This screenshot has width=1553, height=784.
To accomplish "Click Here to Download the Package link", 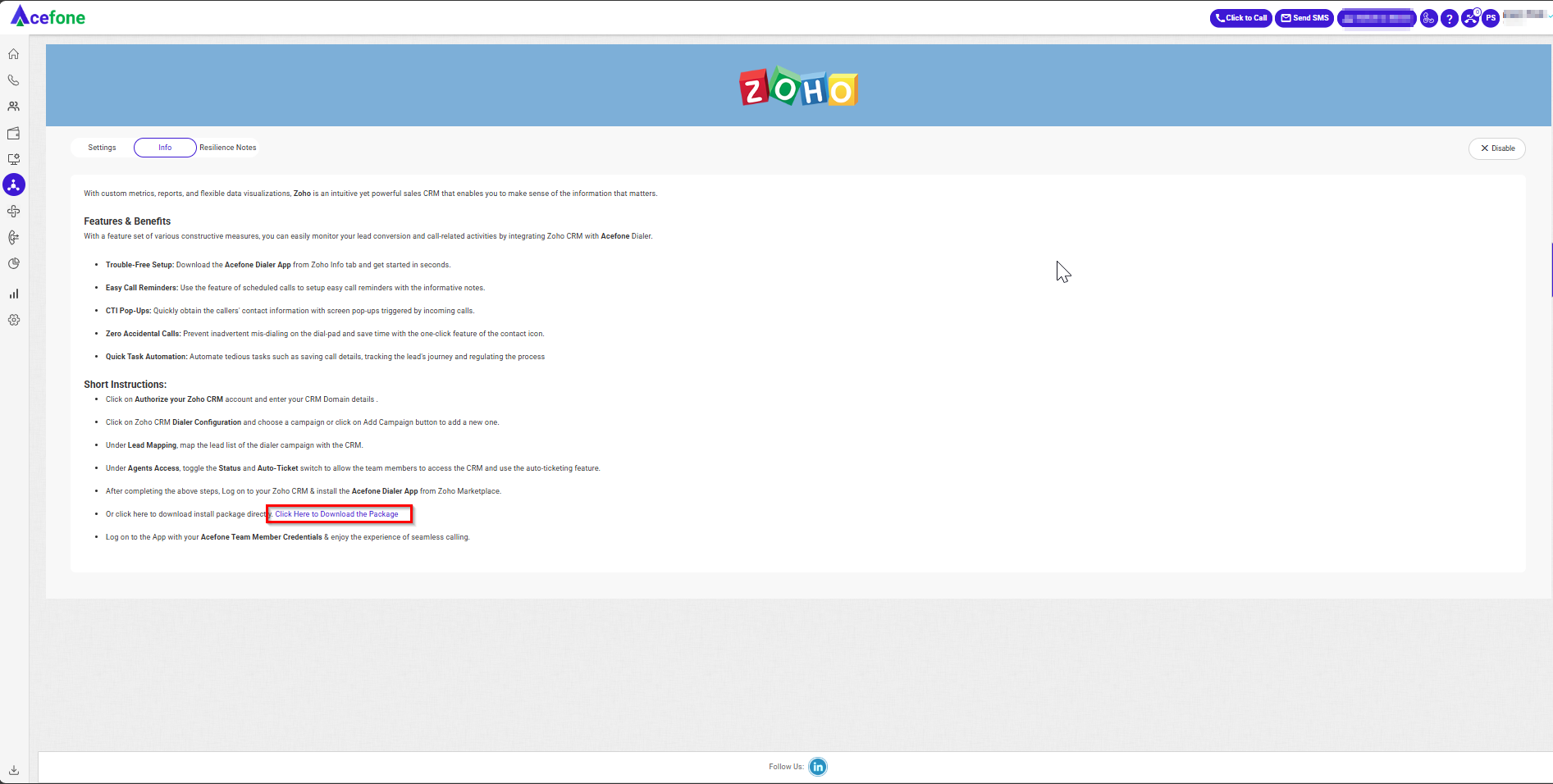I will 336,514.
